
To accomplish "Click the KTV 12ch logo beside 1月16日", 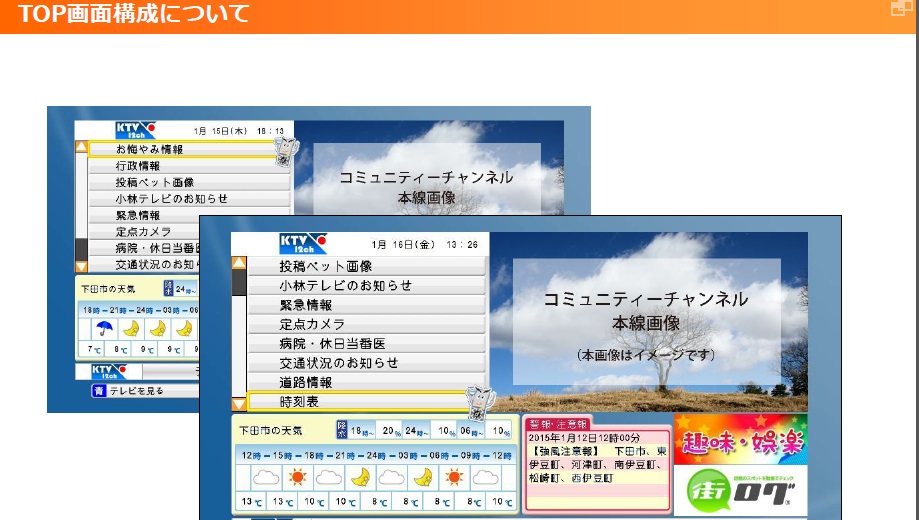I will (303, 243).
